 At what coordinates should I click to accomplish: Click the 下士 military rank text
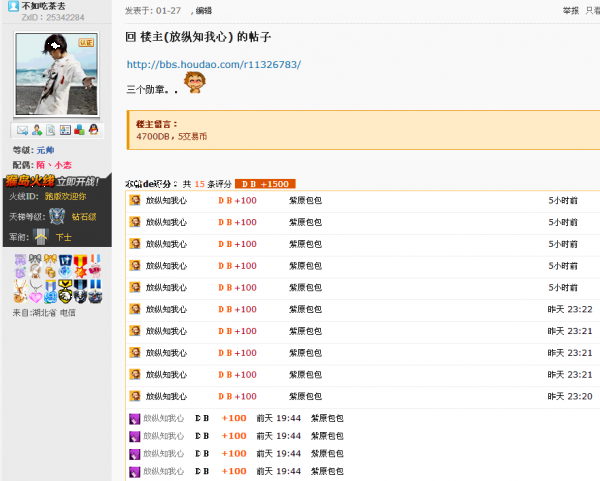[64, 237]
